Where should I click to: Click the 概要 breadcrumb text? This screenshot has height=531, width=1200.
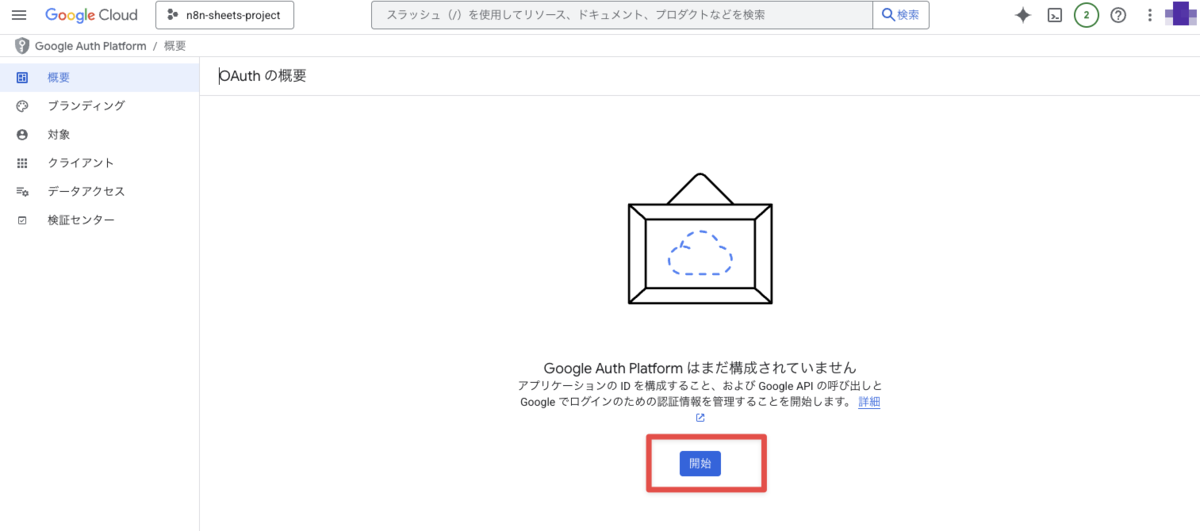[x=174, y=46]
